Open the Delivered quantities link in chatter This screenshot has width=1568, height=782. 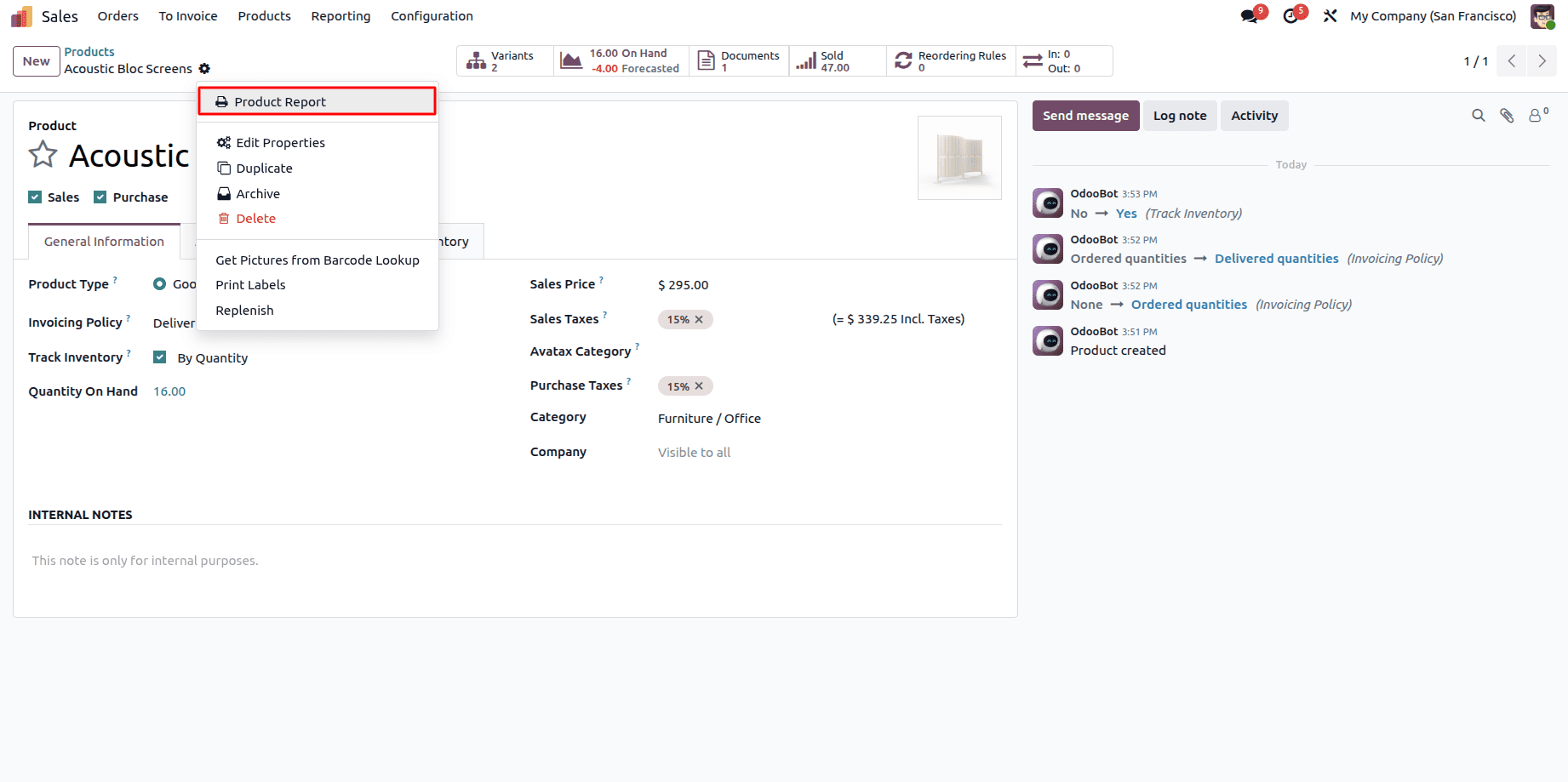(1277, 258)
